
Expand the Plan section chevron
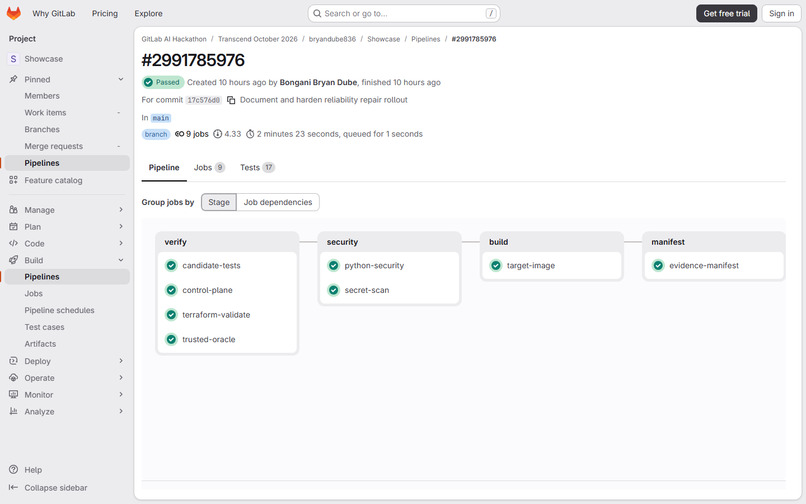(121, 226)
